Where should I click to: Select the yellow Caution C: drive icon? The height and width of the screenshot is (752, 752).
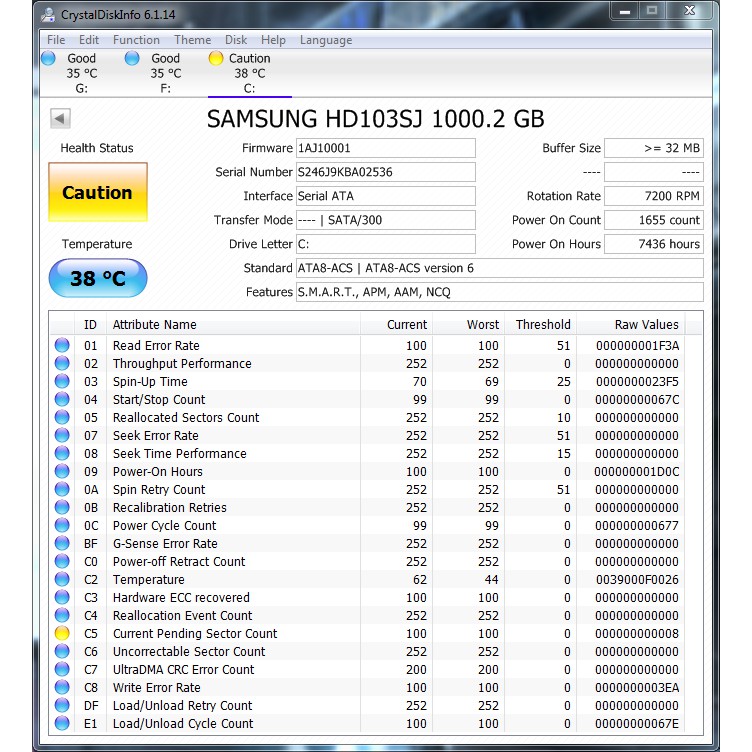[216, 59]
